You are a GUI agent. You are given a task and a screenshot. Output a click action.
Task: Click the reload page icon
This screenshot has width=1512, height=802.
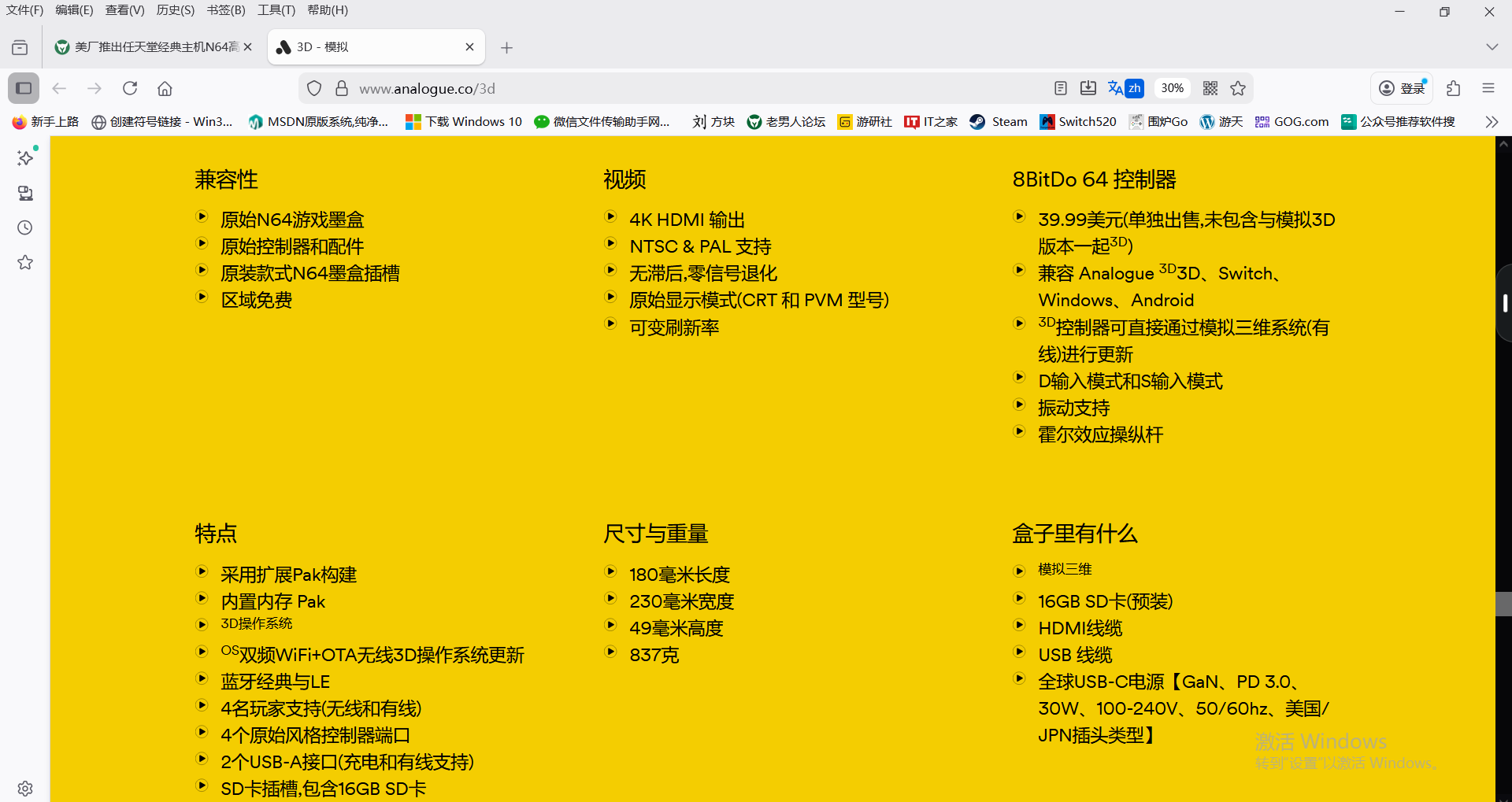click(x=130, y=88)
